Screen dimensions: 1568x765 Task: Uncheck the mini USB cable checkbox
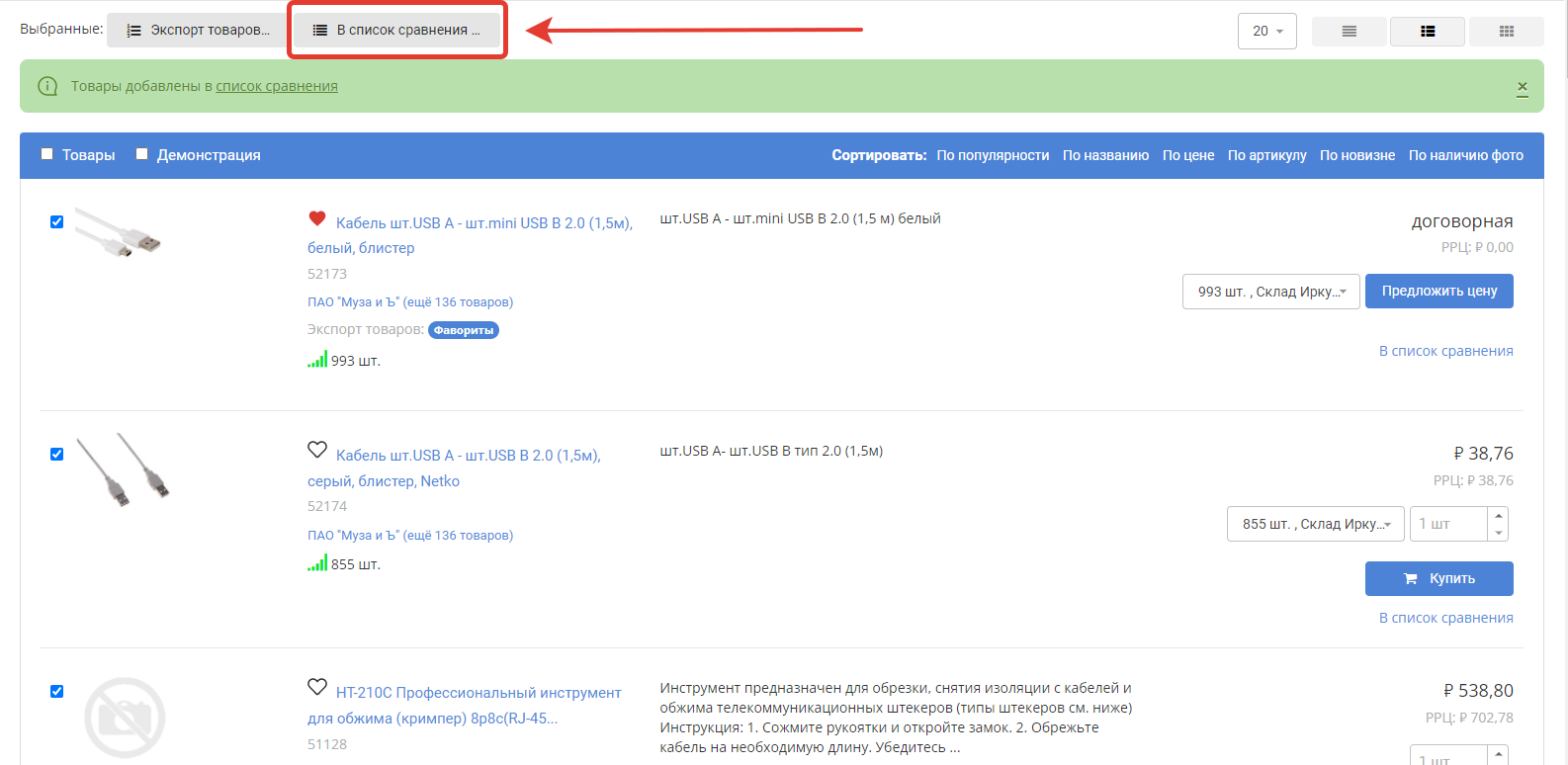(57, 222)
